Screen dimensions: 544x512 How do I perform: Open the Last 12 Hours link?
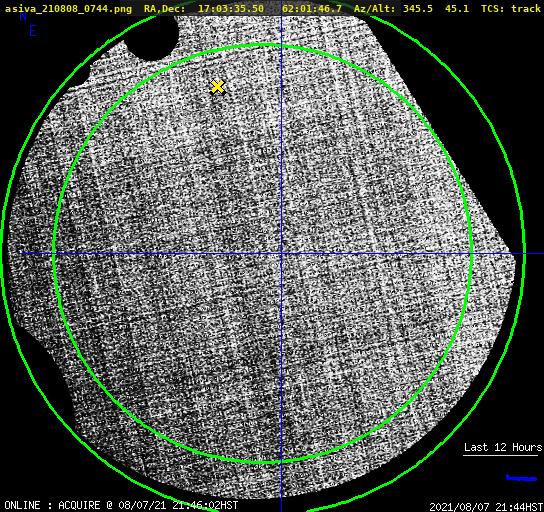(x=503, y=447)
